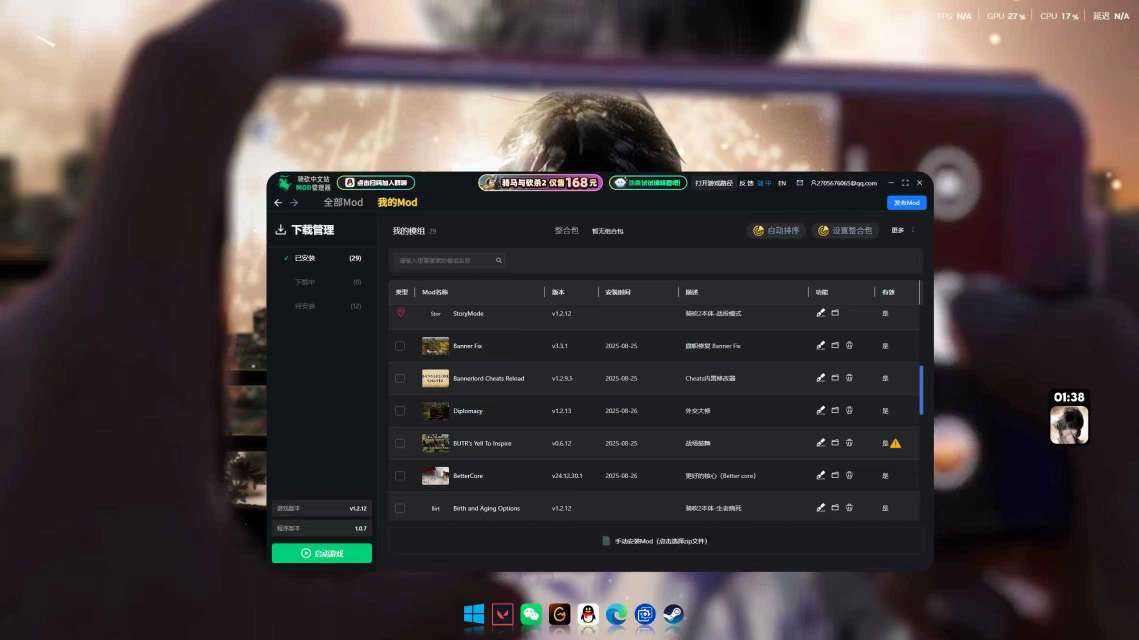Delete the Diplomacy mod
This screenshot has height=640, width=1139.
tap(849, 410)
